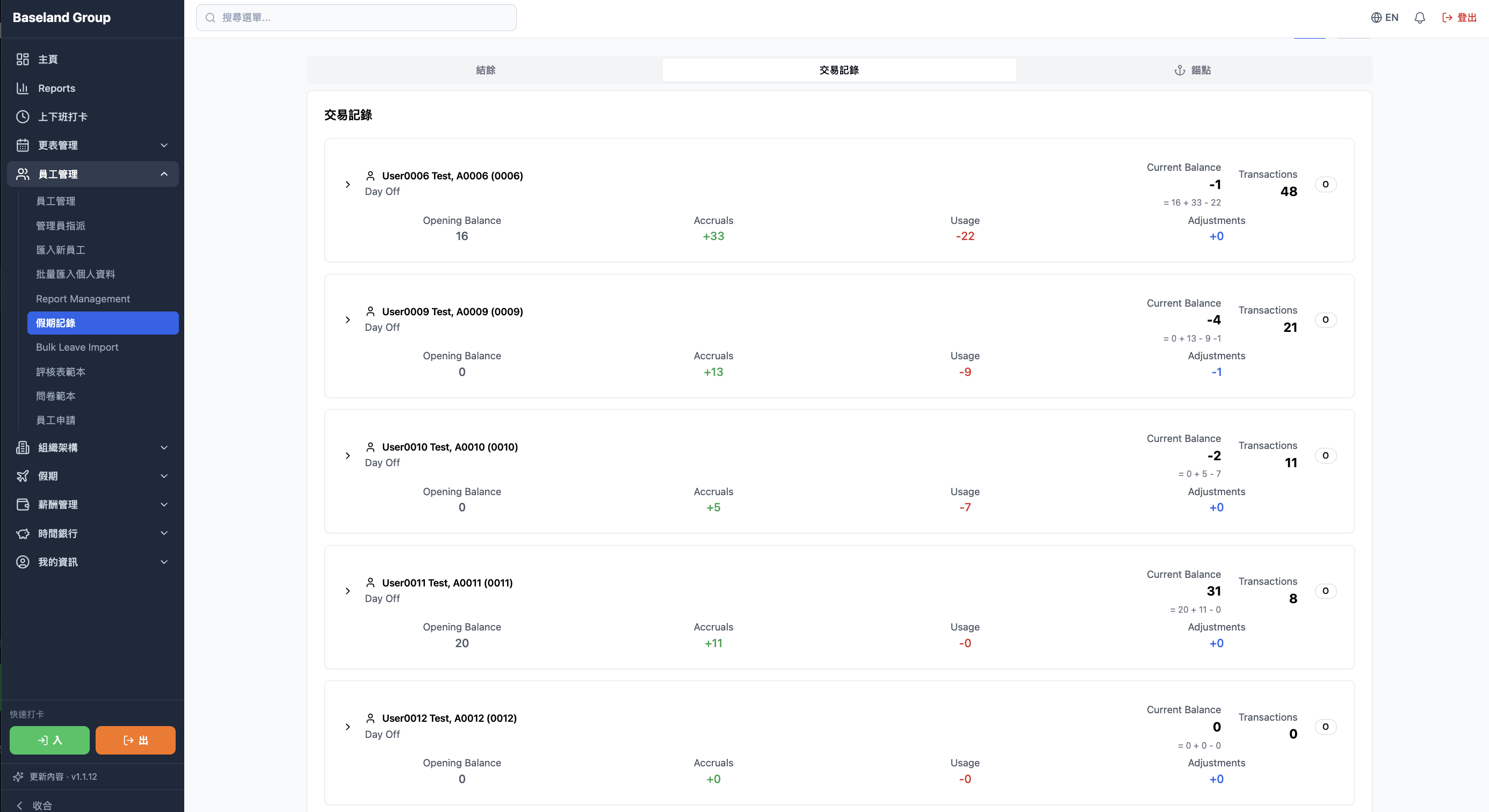This screenshot has height=812, width=1489.
Task: Click the airplane icon beside 假期
Action: (23, 476)
